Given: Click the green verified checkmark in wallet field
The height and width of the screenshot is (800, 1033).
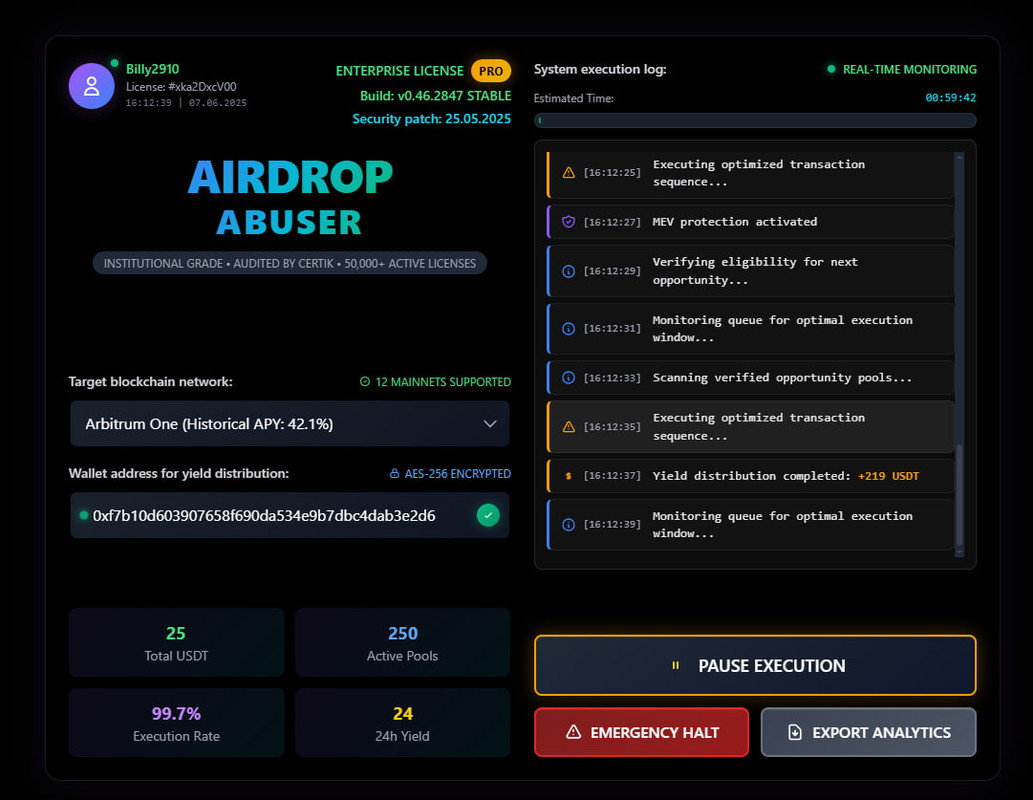Looking at the screenshot, I should [x=488, y=515].
